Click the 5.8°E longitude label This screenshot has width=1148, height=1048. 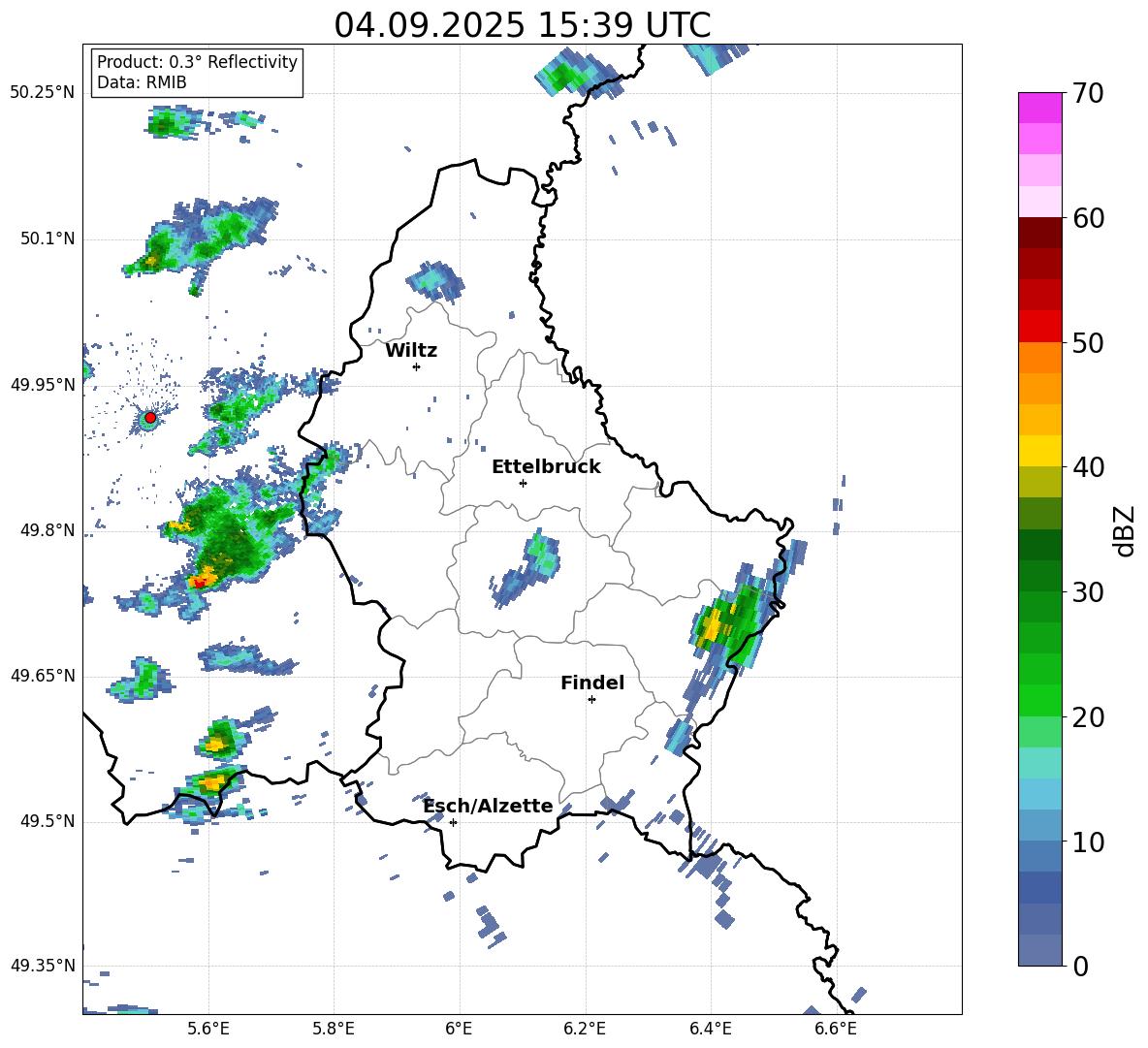[334, 1029]
